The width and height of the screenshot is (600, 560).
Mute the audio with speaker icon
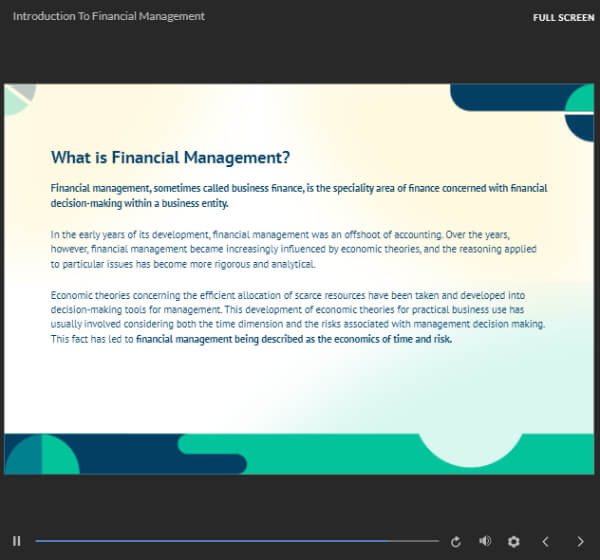click(x=485, y=541)
